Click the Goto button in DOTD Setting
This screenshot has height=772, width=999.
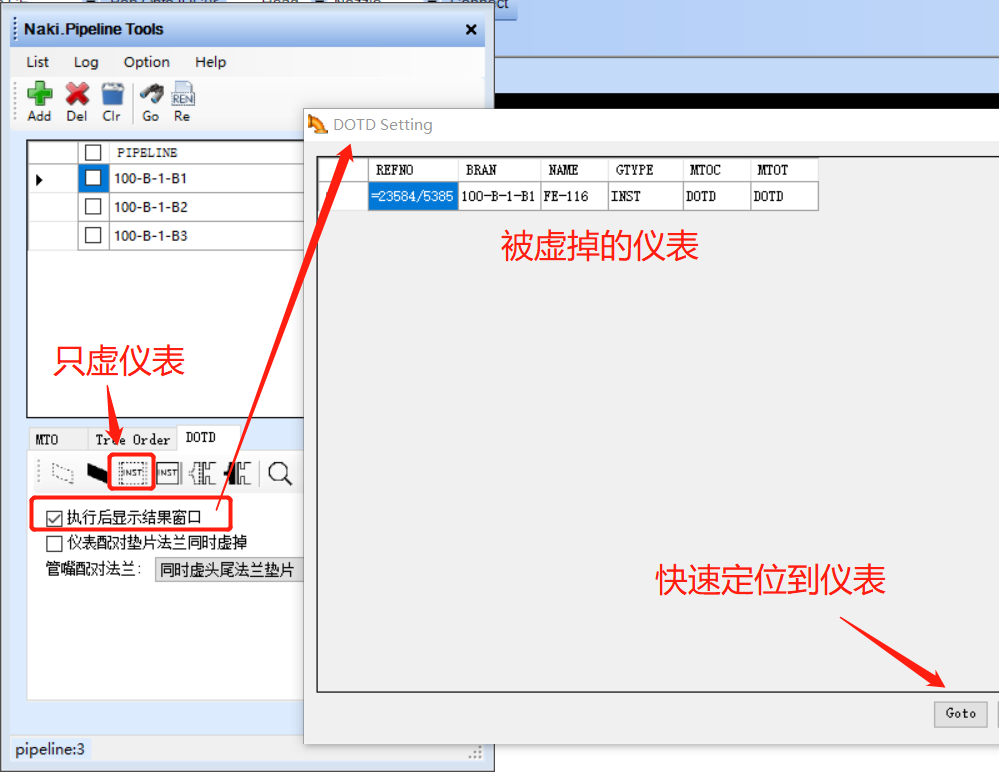[x=959, y=714]
